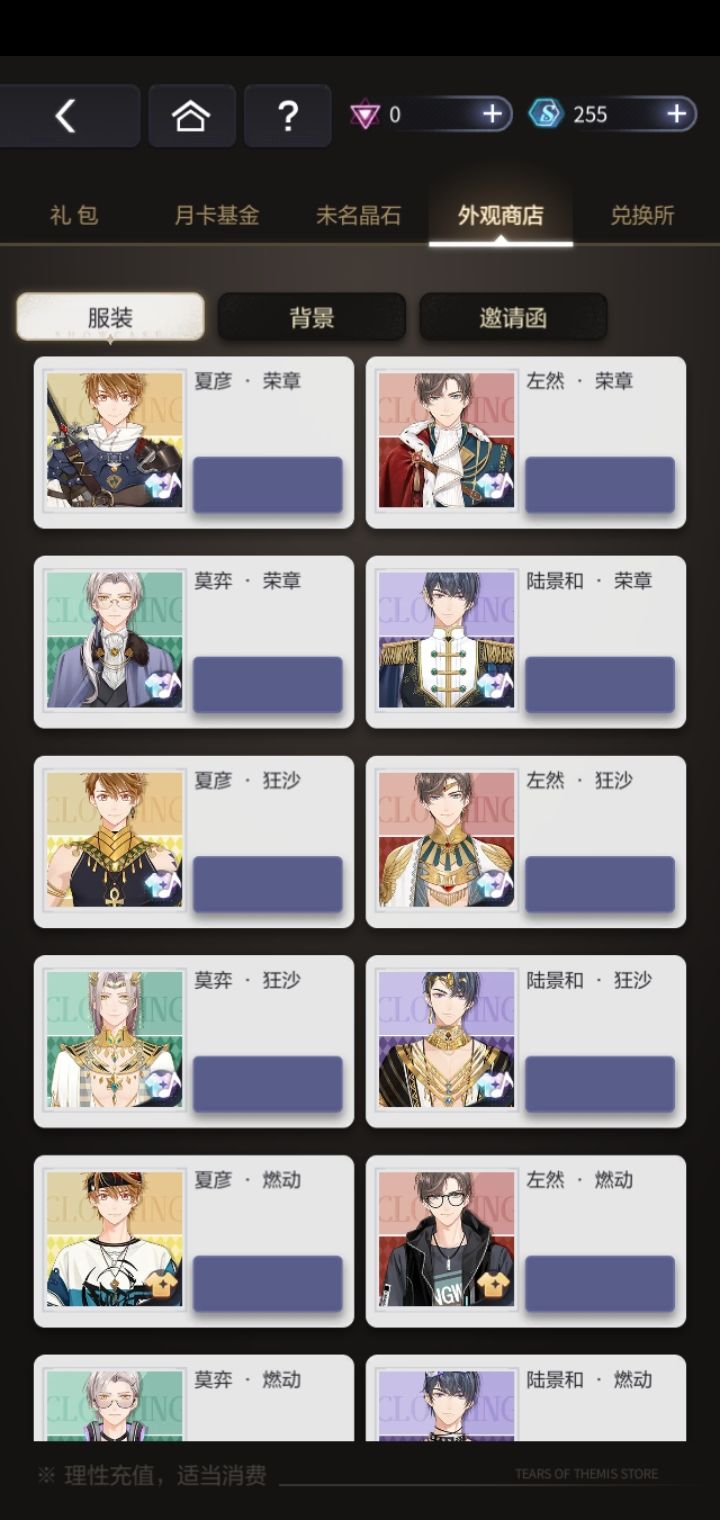This screenshot has width=720, height=1520.
Task: Switch to 礼包 tab
Action: [74, 215]
